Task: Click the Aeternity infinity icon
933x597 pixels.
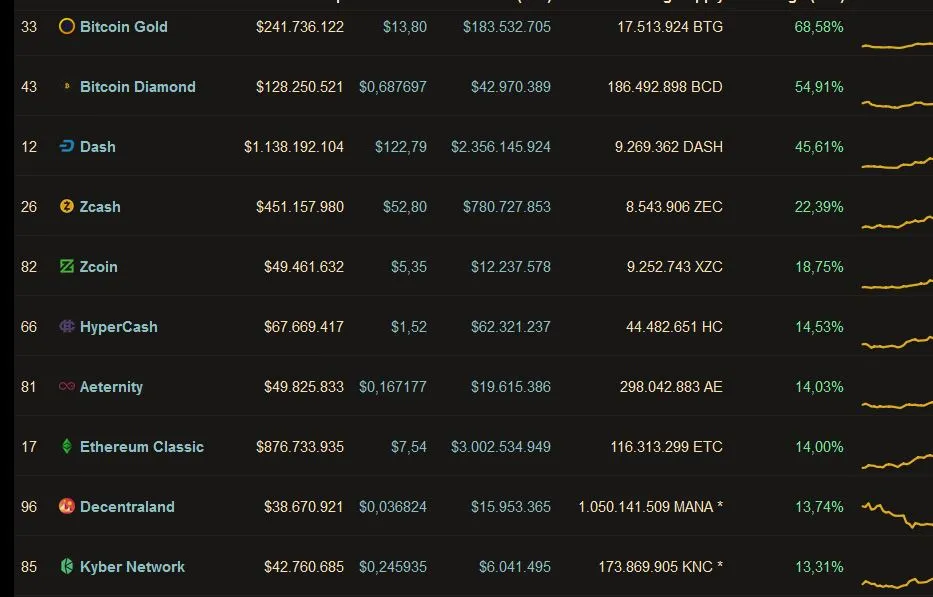Action: (67, 386)
